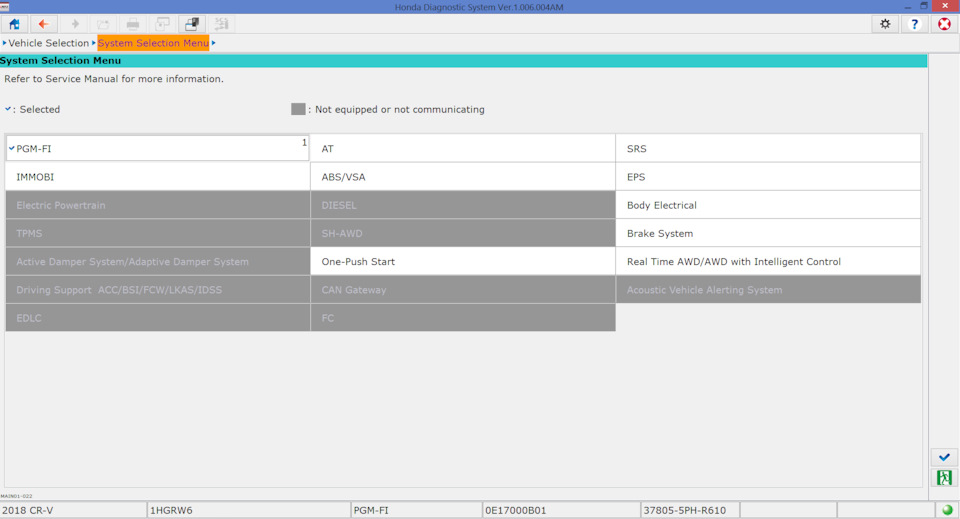Click the Print toolbar icon
Screen dimensions: 960x519
point(132,24)
